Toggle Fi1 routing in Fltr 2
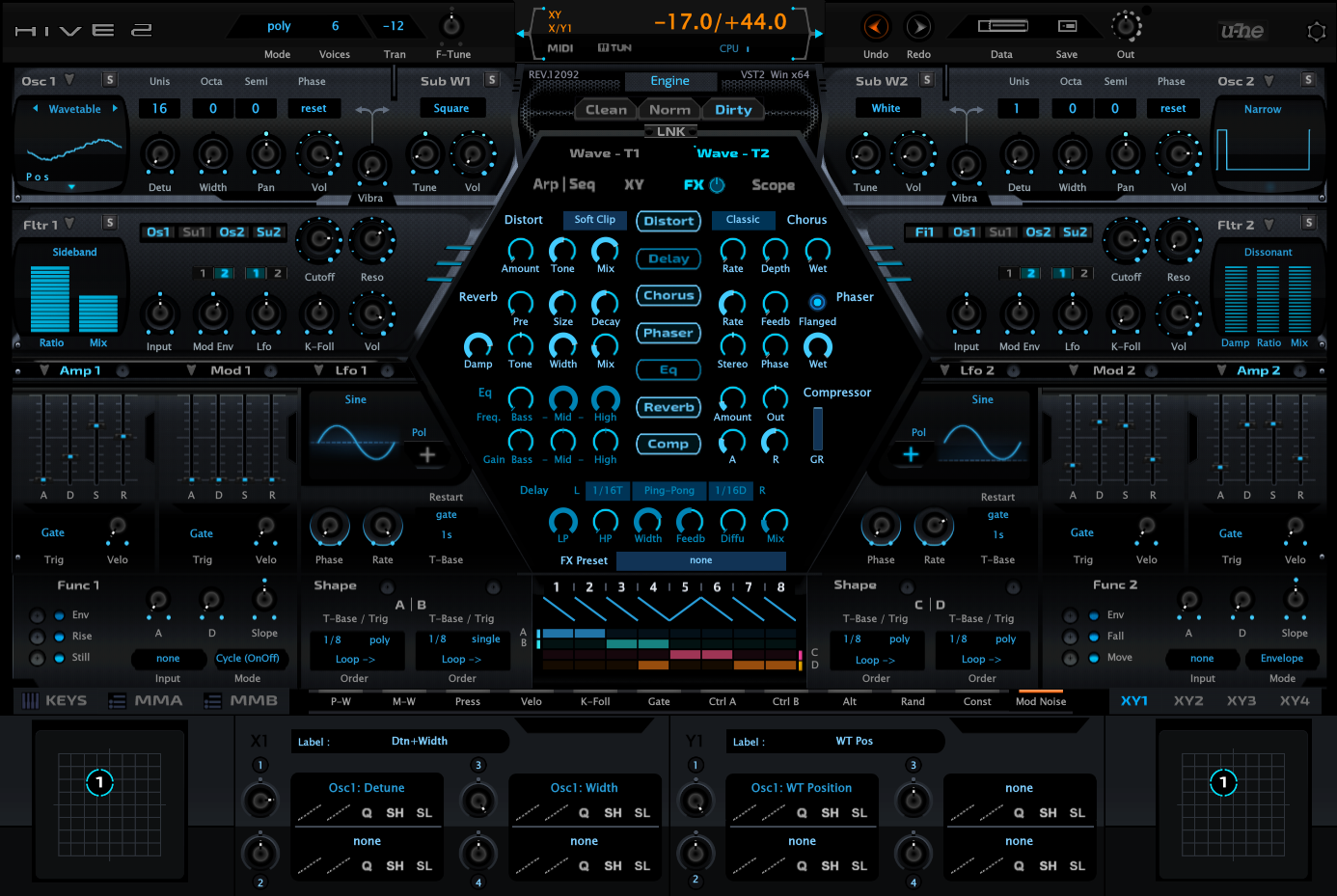The image size is (1337, 896). (924, 231)
